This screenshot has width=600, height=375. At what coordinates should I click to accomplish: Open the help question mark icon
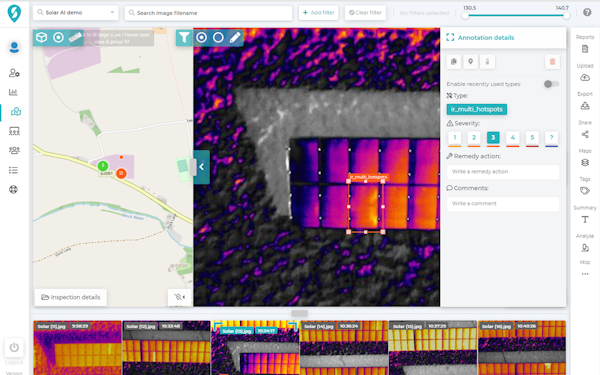[587, 12]
